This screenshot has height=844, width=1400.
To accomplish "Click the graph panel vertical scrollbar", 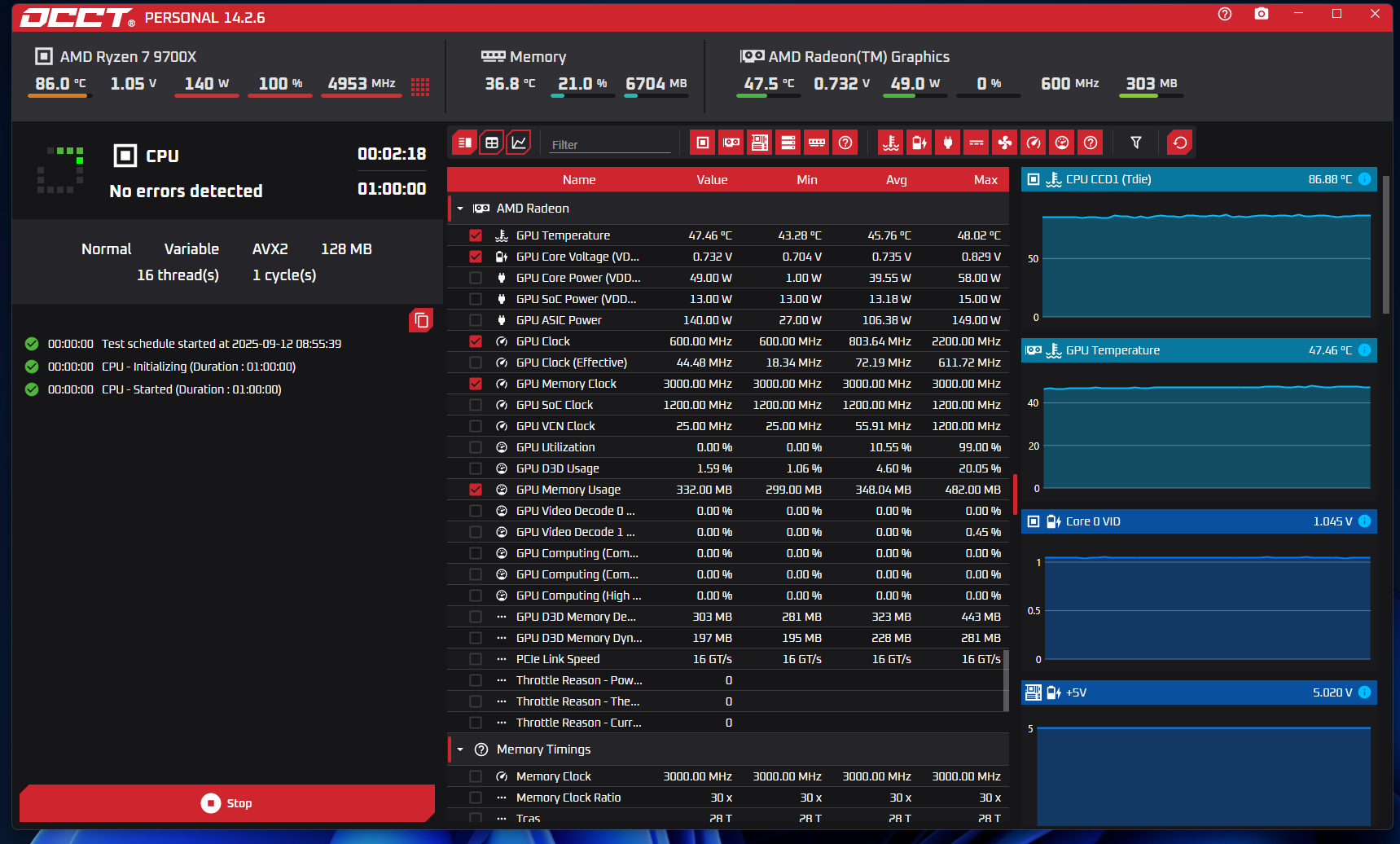I will click(1386, 244).
